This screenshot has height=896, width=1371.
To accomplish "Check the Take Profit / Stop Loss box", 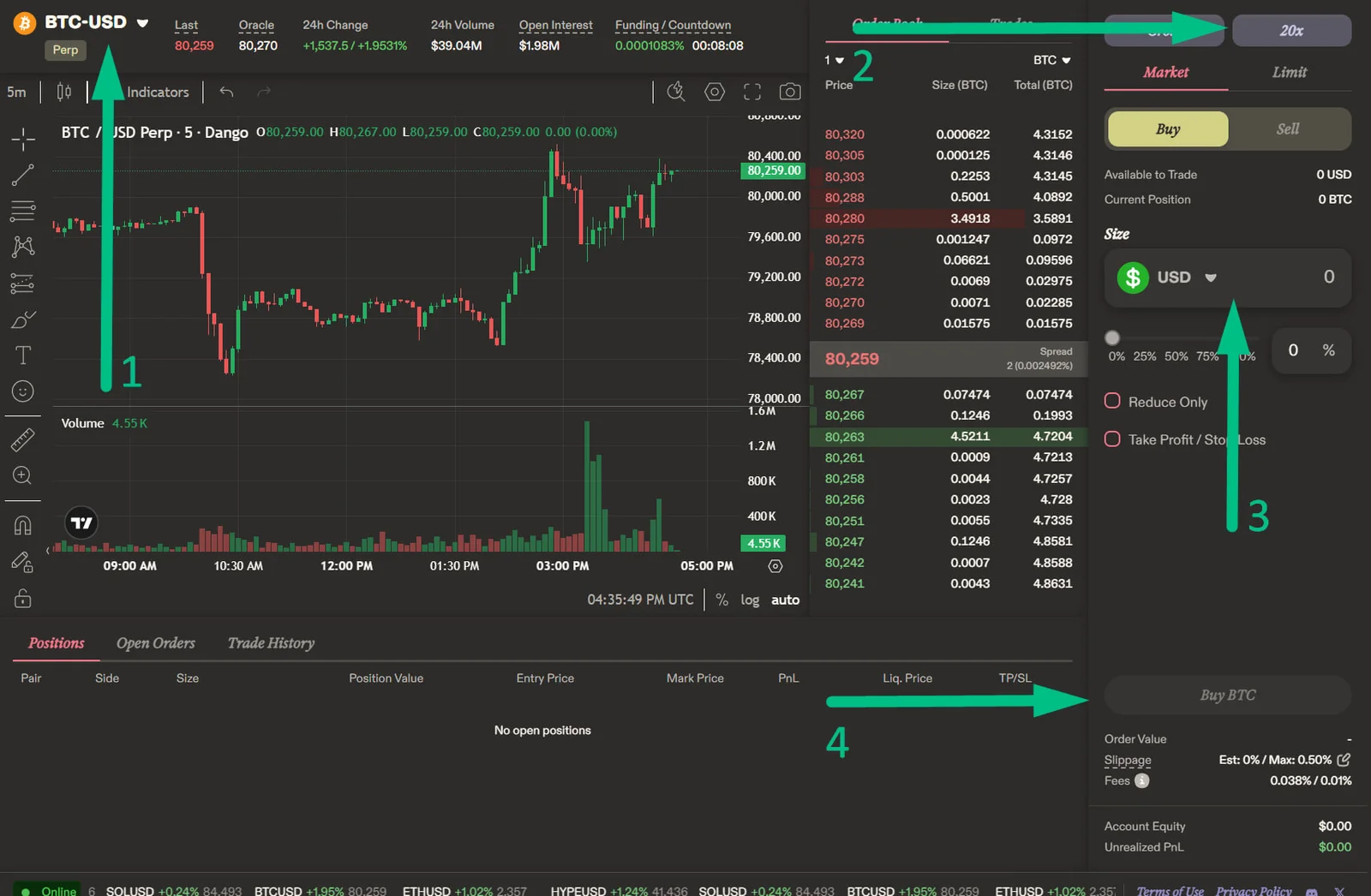I will click(x=1112, y=439).
